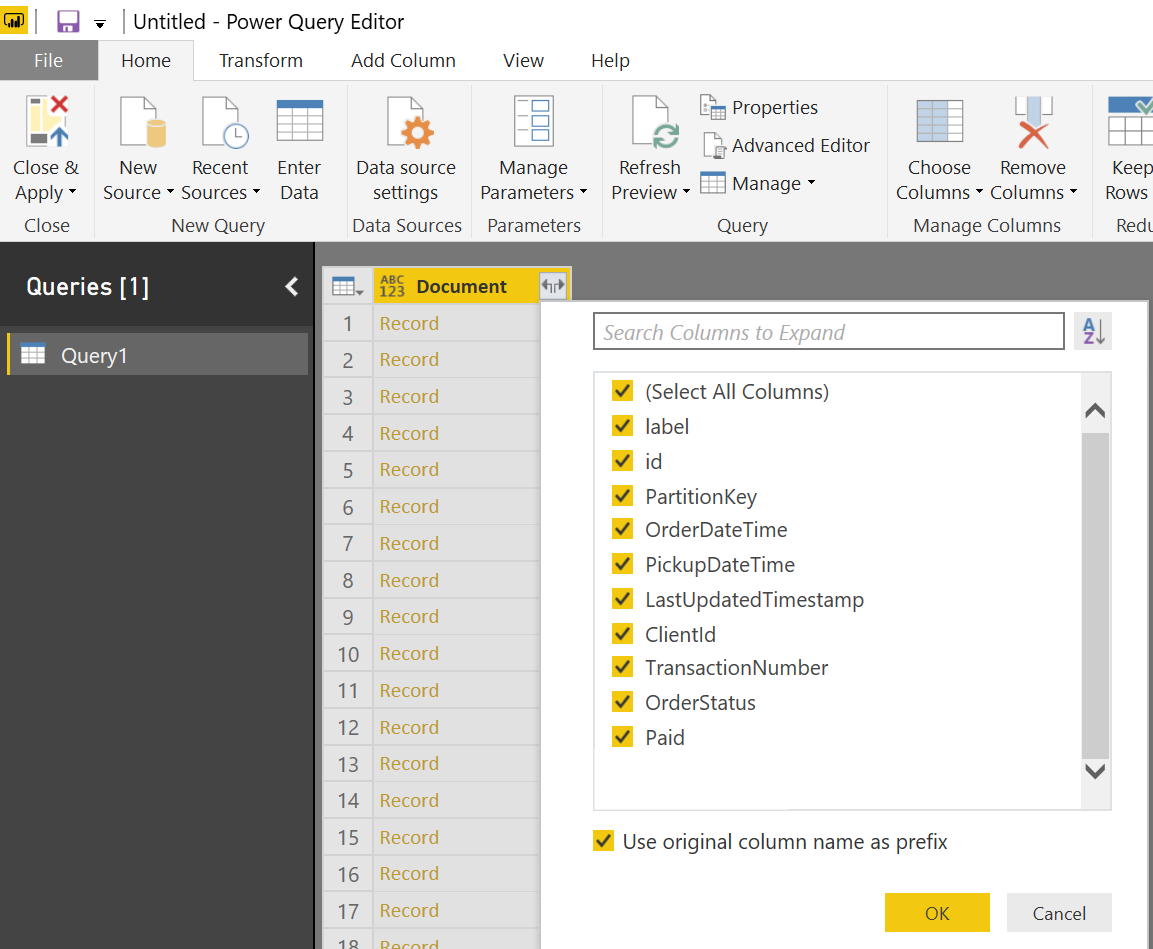This screenshot has width=1153, height=949.
Task: Open the Advanced Editor
Action: 786,146
